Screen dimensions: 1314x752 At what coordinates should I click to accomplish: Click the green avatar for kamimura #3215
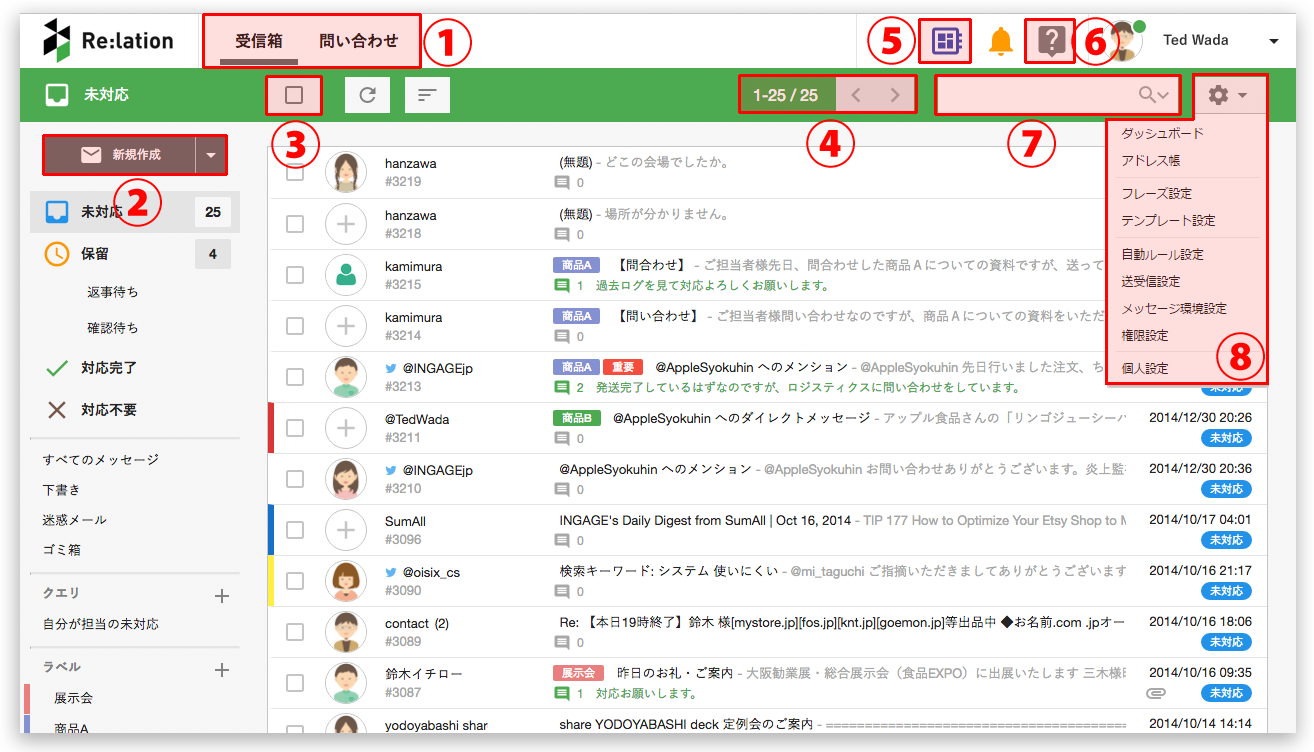[346, 275]
